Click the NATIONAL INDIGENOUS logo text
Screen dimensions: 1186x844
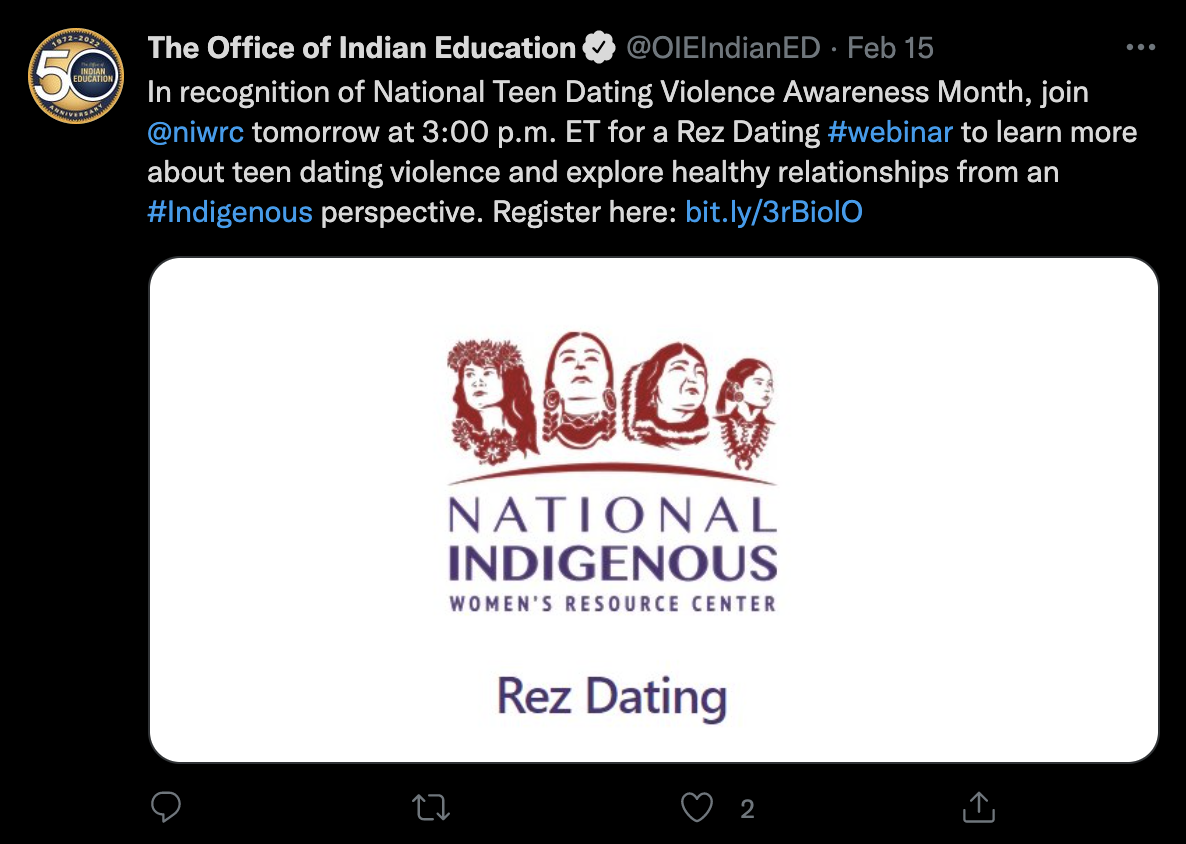tap(612, 540)
